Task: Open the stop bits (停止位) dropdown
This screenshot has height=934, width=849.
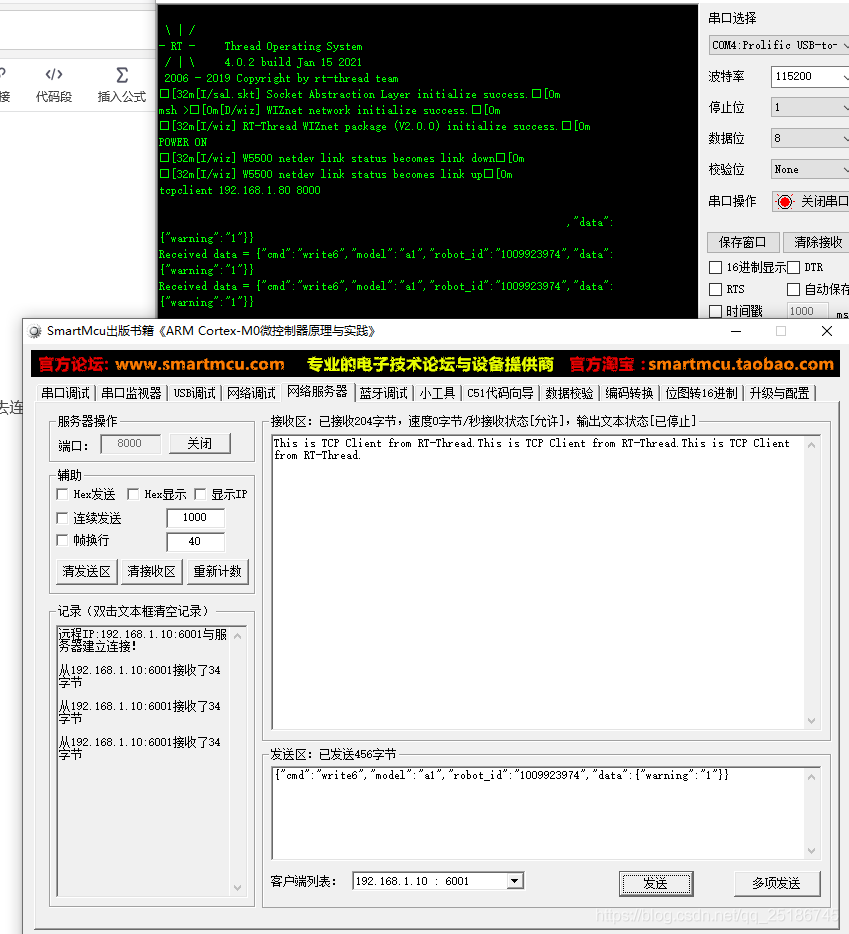Action: pyautogui.click(x=810, y=107)
